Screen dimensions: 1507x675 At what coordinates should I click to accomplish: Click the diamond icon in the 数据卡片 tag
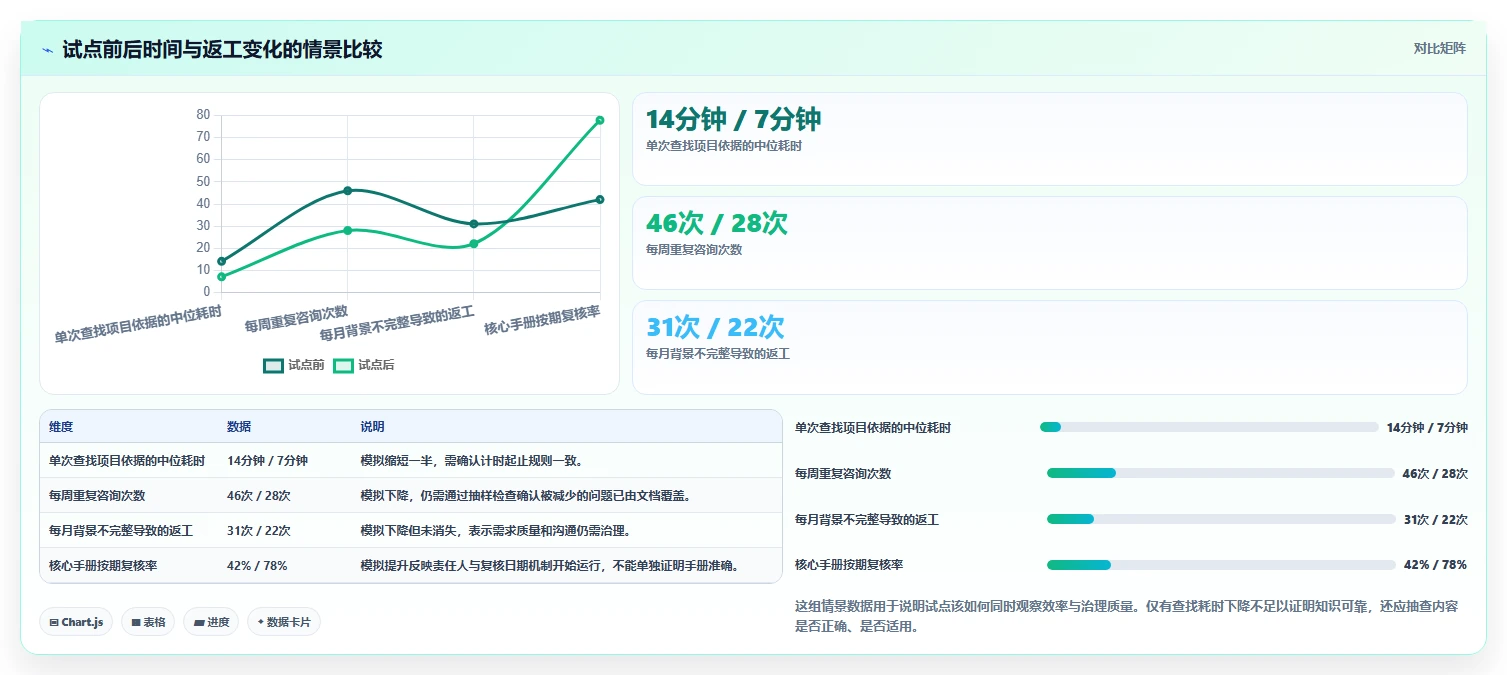point(261,622)
